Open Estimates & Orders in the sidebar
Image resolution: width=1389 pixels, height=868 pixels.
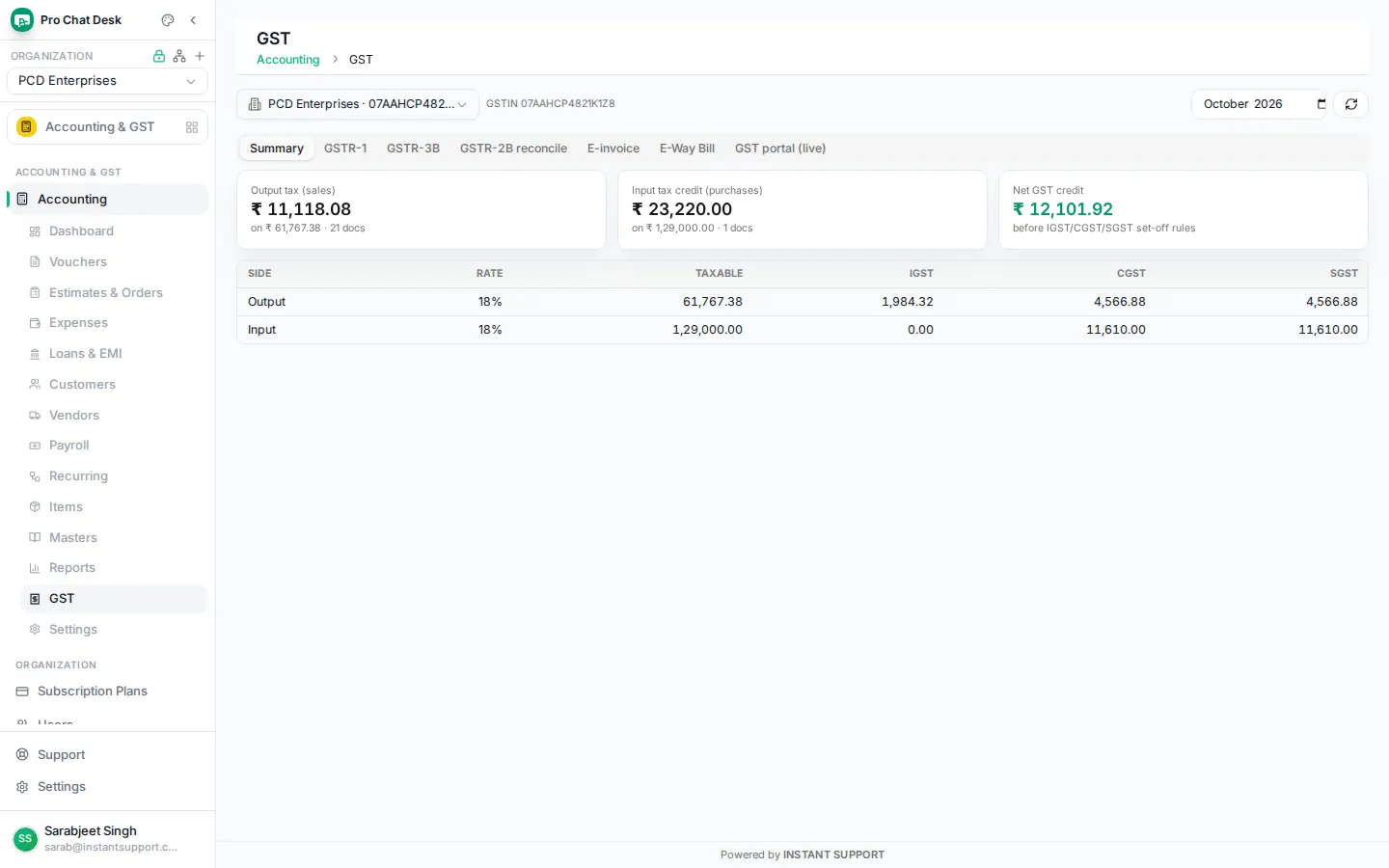[x=114, y=293]
